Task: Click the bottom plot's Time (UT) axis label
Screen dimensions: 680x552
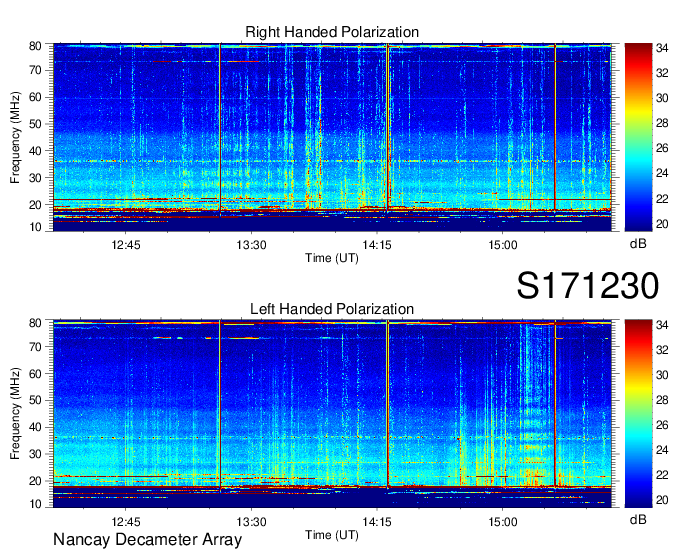Action: (x=332, y=535)
